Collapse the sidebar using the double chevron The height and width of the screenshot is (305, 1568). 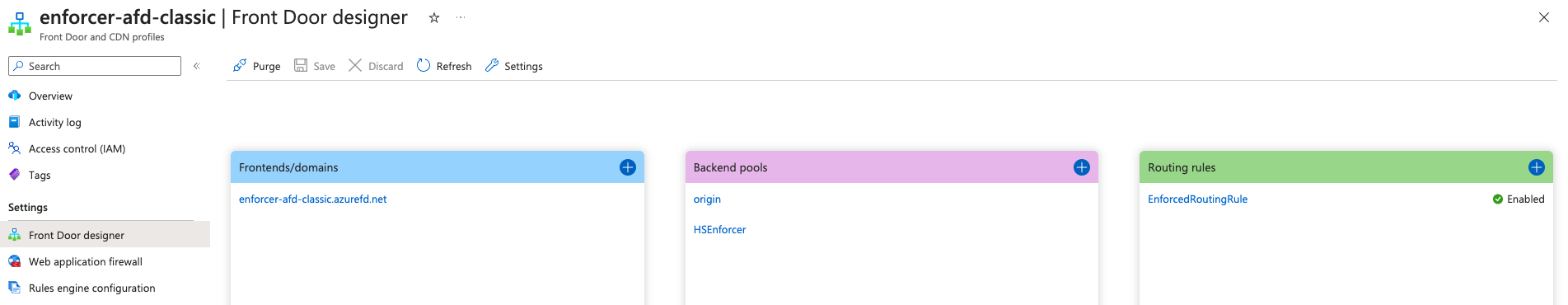(x=197, y=66)
